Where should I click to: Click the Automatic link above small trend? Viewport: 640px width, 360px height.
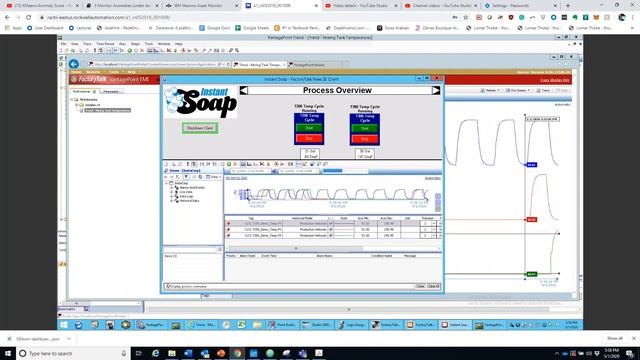433,178
